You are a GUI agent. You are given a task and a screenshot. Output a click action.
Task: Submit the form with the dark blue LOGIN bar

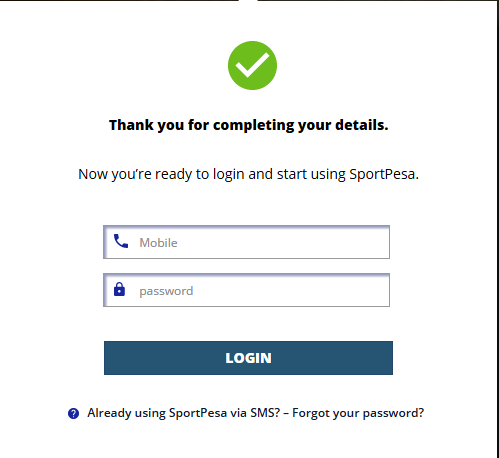click(248, 358)
